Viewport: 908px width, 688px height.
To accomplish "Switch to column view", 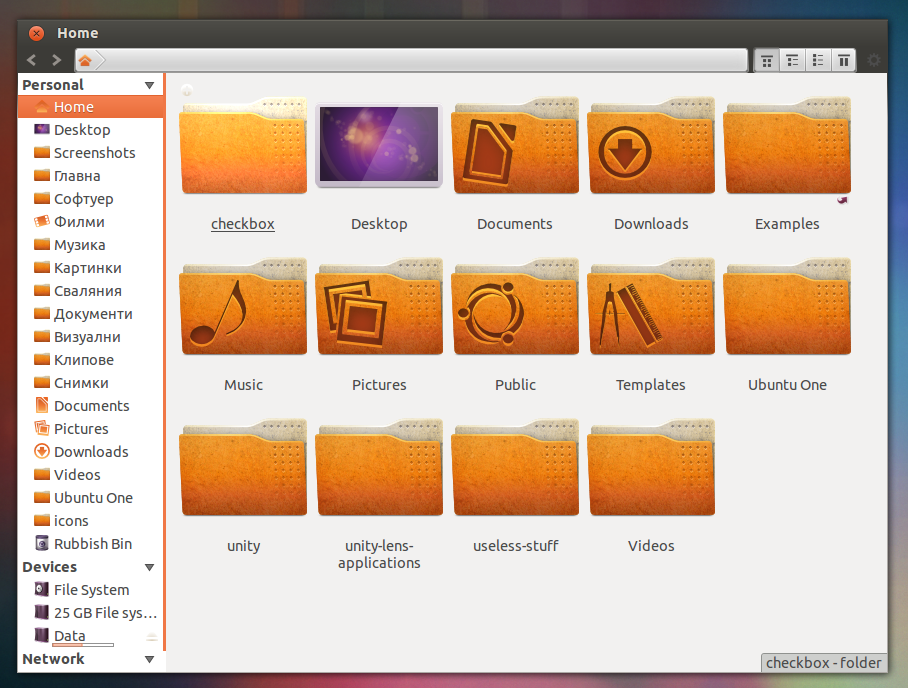I will (x=844, y=61).
